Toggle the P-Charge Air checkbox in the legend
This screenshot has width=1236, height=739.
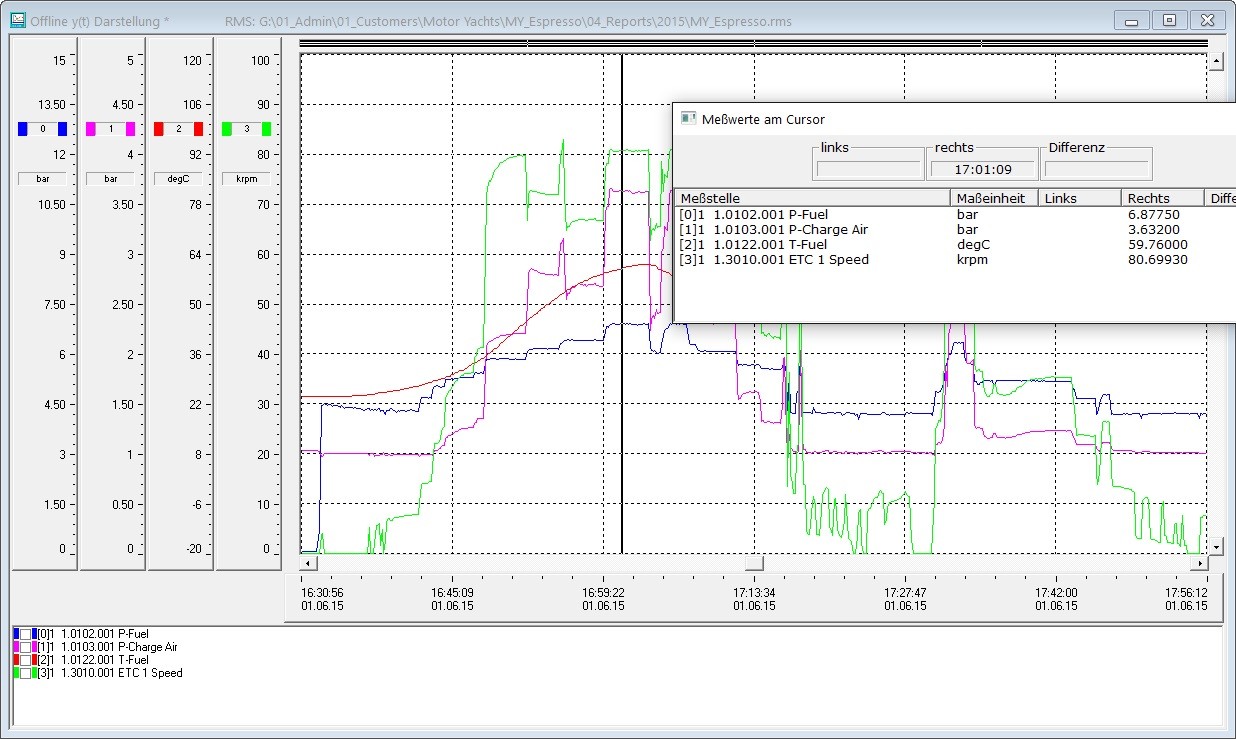tap(26, 646)
